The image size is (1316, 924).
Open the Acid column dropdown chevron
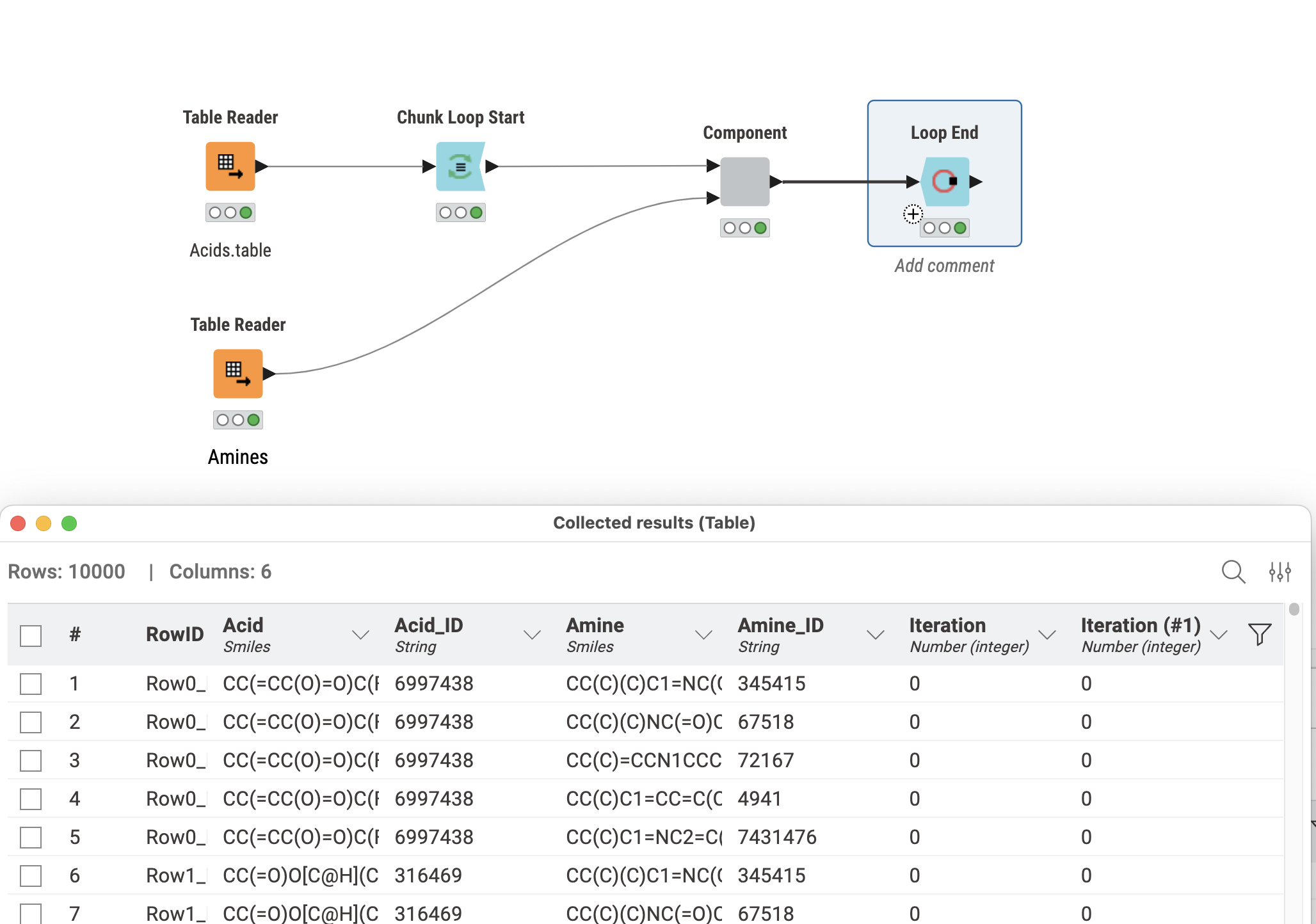(361, 635)
